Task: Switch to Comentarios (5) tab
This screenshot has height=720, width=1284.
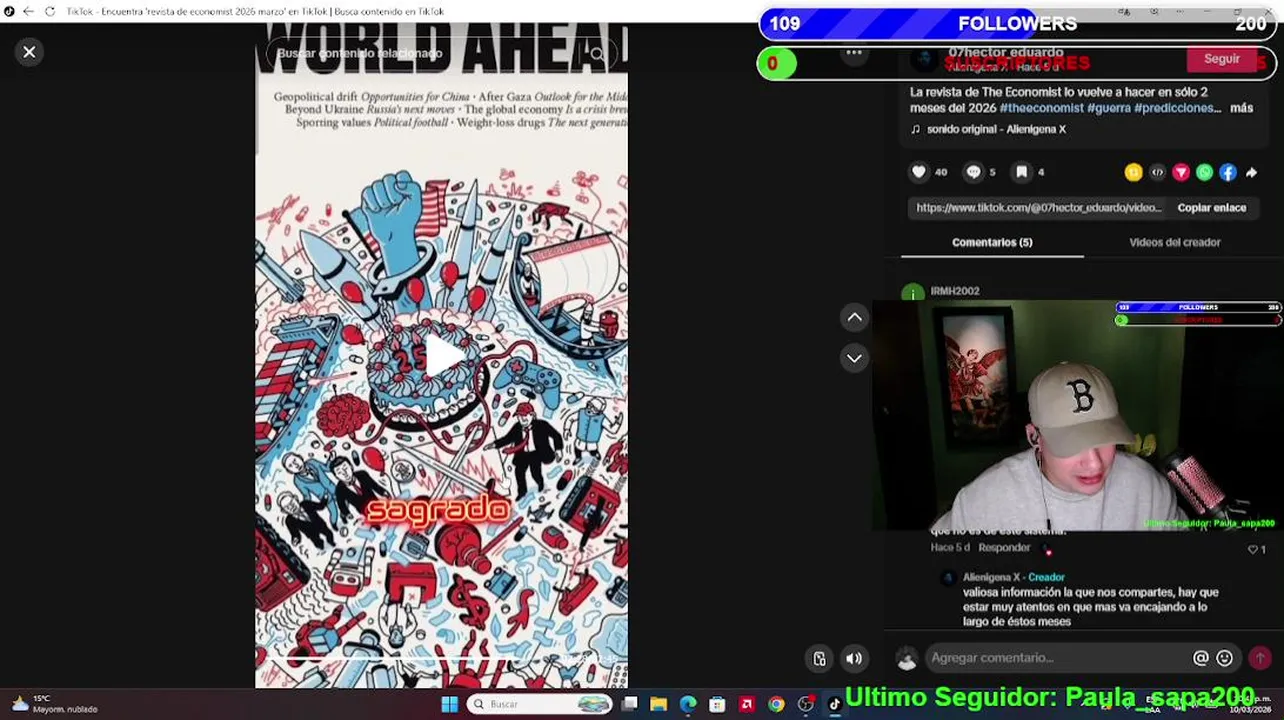Action: coord(992,242)
